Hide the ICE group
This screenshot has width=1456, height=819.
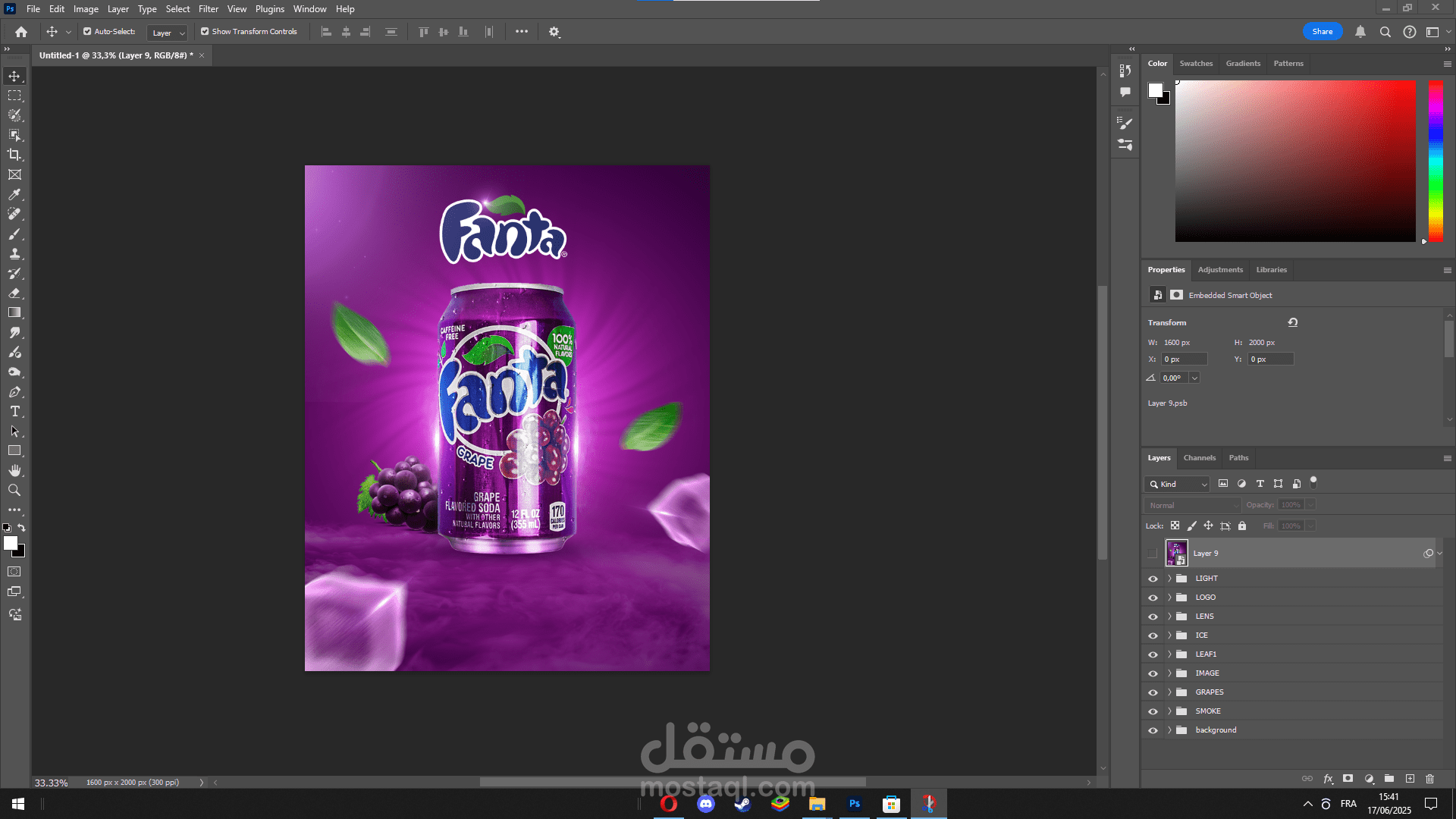pos(1153,635)
